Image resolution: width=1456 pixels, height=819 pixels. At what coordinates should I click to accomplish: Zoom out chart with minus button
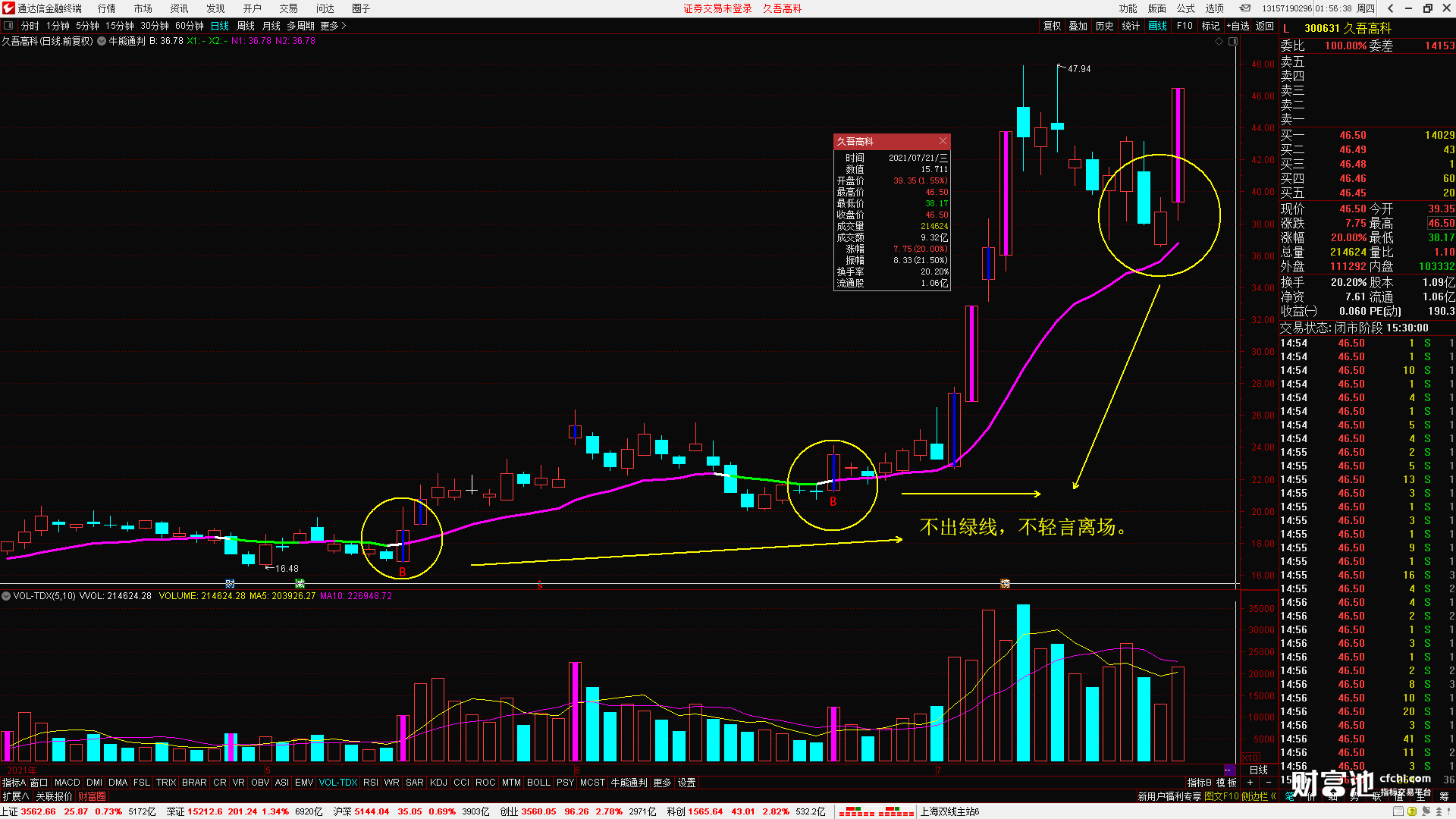[1269, 783]
